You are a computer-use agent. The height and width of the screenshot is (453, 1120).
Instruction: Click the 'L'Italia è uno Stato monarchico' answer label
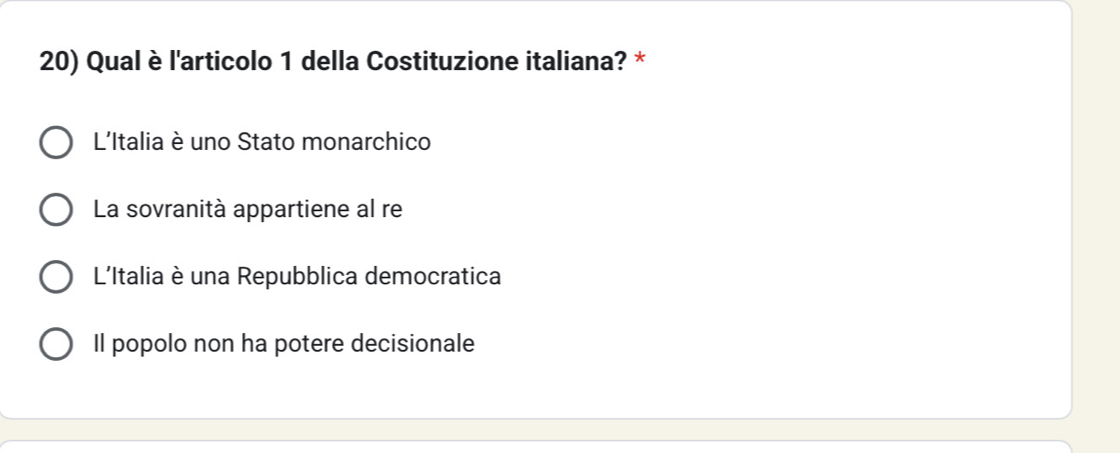pyautogui.click(x=262, y=143)
